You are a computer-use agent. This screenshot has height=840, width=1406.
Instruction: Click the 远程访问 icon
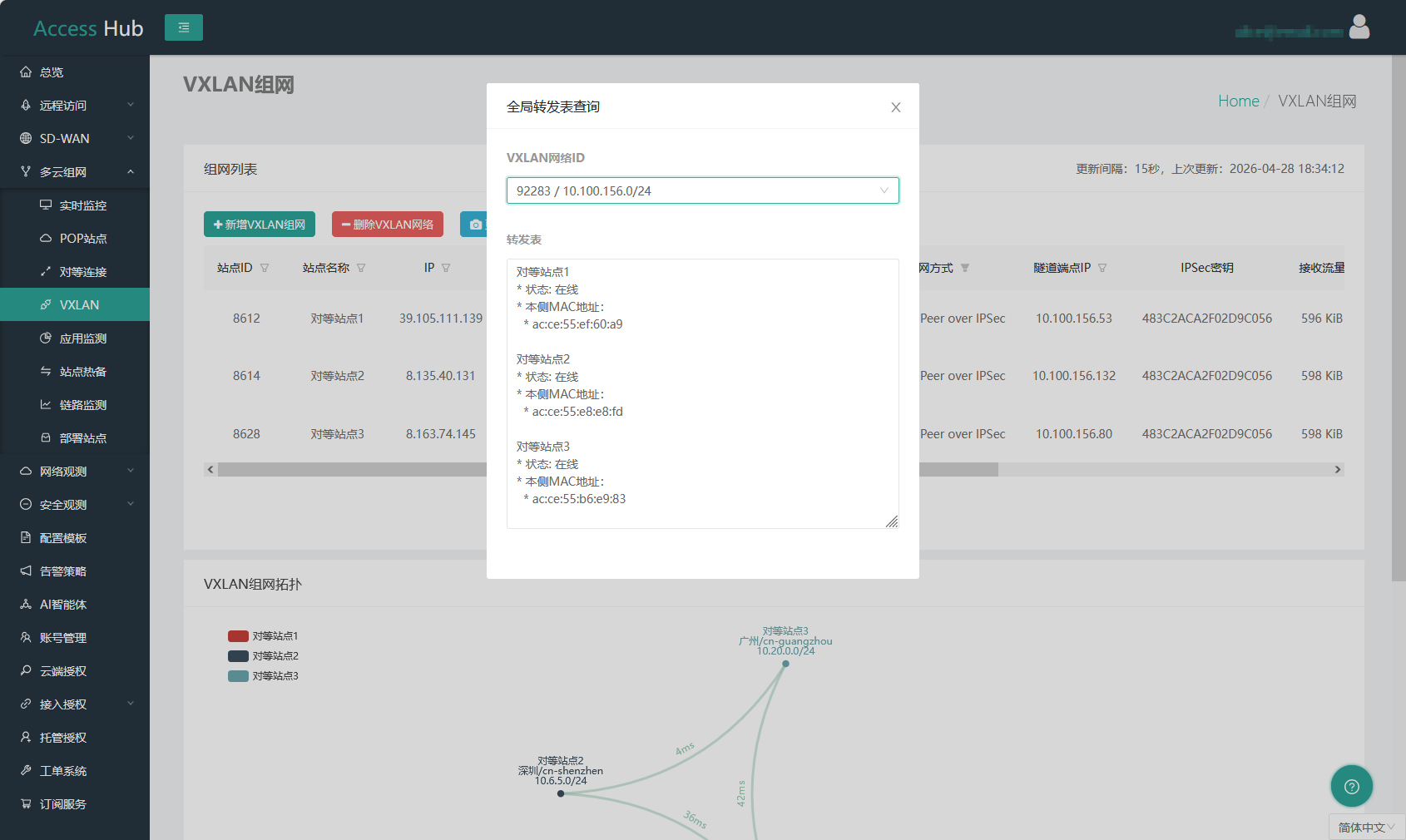pyautogui.click(x=26, y=106)
